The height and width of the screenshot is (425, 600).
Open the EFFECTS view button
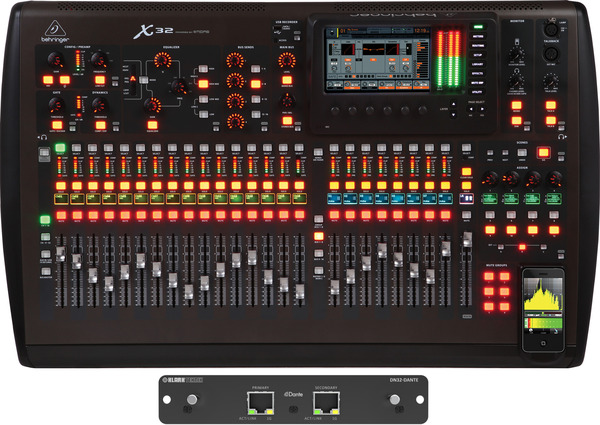(x=478, y=73)
